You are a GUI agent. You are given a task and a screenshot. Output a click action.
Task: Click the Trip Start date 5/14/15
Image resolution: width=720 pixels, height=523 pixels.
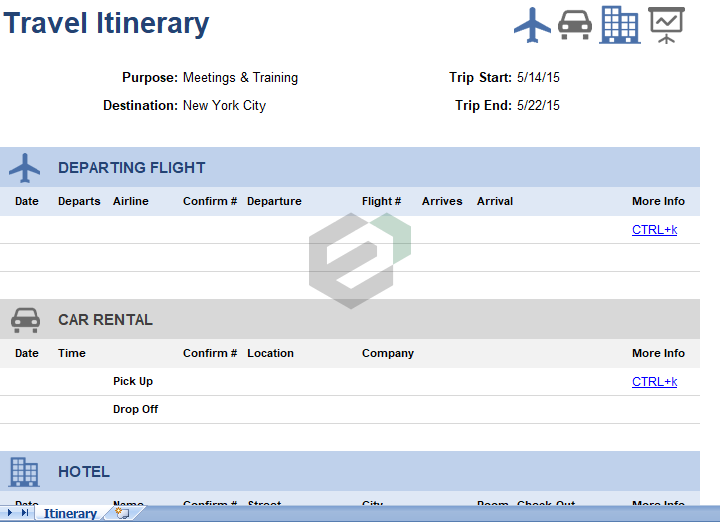click(x=538, y=78)
